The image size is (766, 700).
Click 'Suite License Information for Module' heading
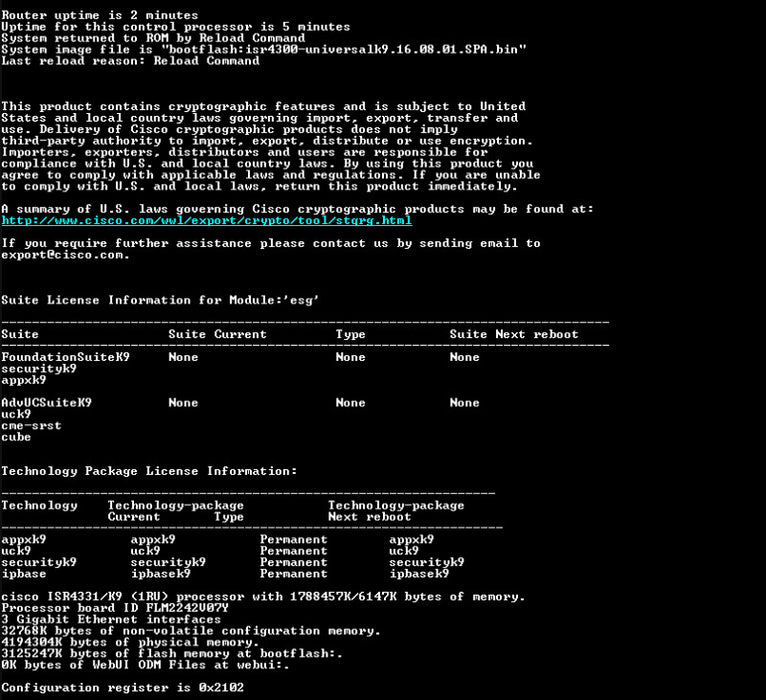[160, 300]
